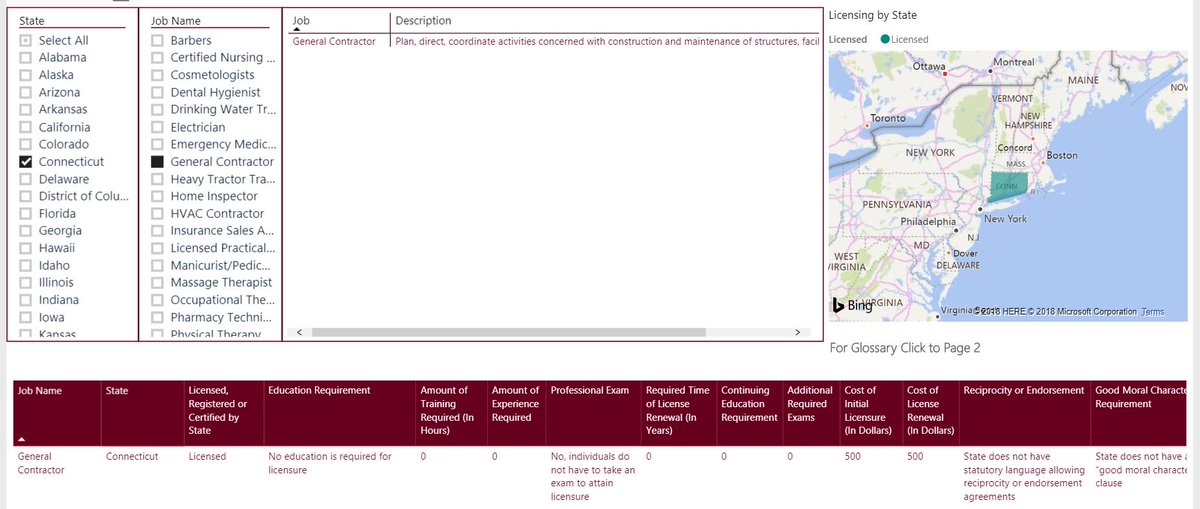Select the HVAC Contractor job checkbox
1200x509 pixels.
157,213
